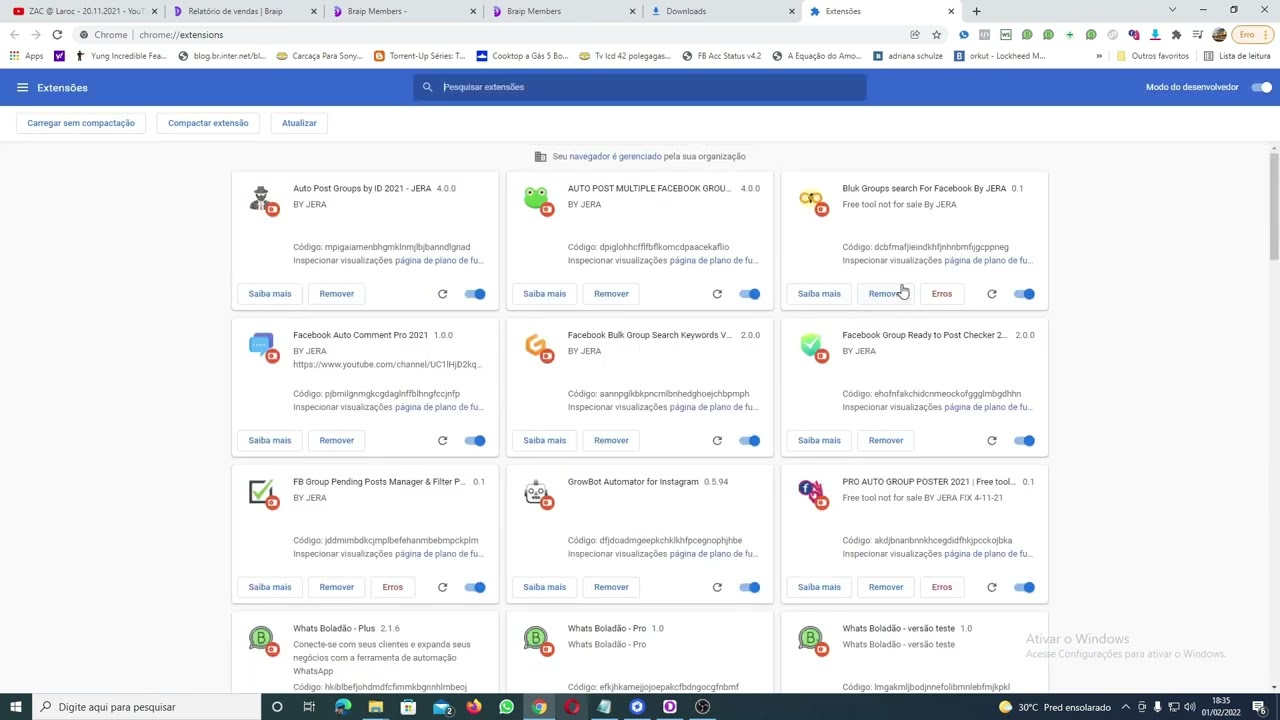Disable Facebook Group Ready to Post Checker

1024,440
